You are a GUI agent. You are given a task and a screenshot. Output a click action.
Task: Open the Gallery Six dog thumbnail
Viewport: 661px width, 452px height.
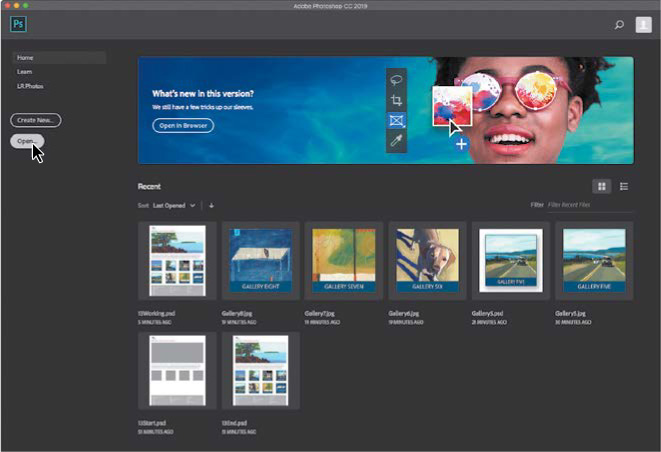427,261
